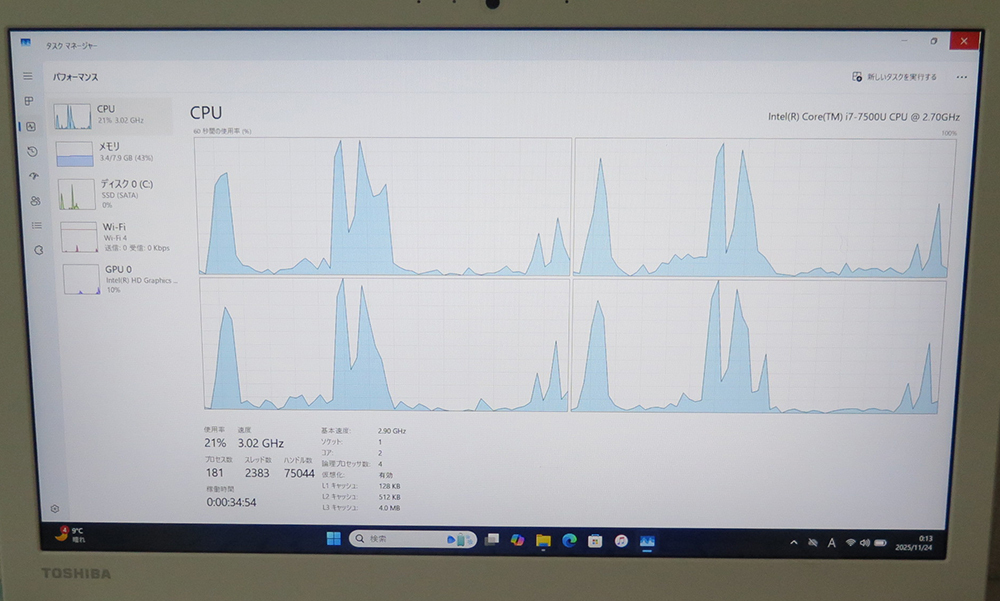Image resolution: width=1000 pixels, height=601 pixels.
Task: Click the process count 181
Action: click(x=214, y=473)
